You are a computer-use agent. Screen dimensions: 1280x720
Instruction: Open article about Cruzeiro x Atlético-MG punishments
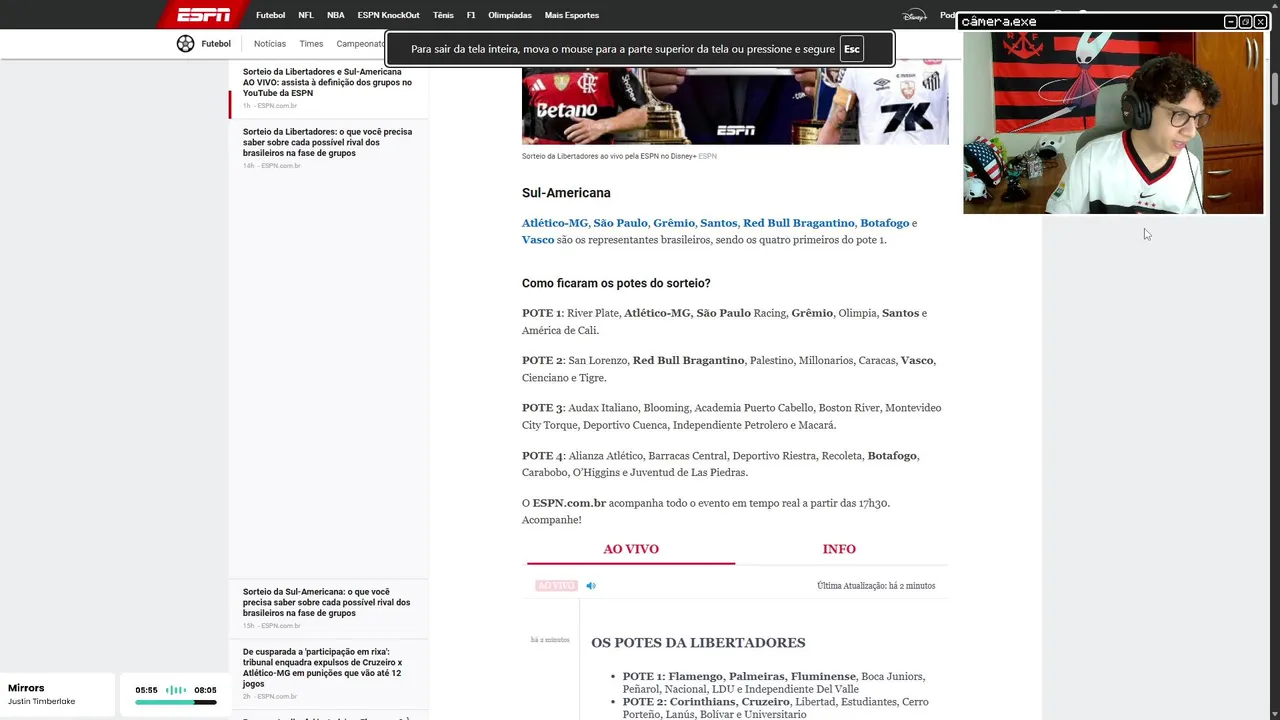tap(323, 668)
